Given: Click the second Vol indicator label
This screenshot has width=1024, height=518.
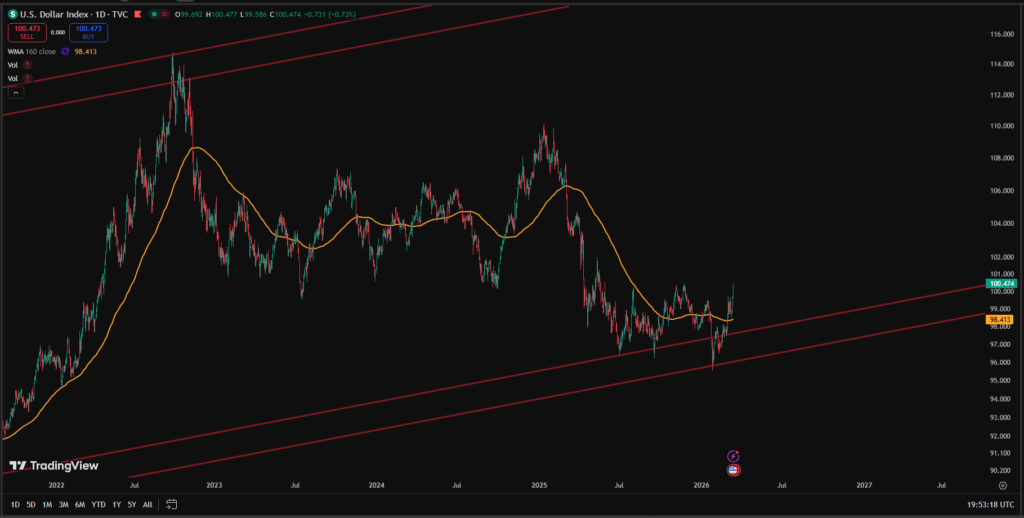Looking at the screenshot, I should pos(12,78).
